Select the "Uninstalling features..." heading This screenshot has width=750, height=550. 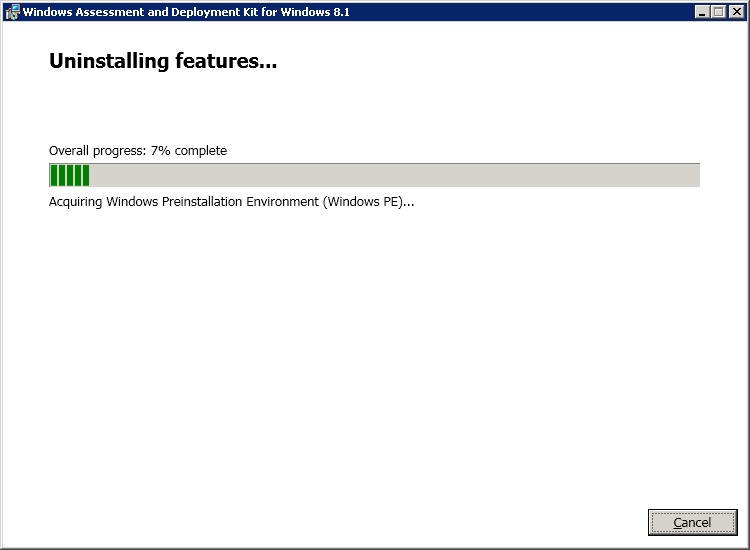tap(163, 62)
